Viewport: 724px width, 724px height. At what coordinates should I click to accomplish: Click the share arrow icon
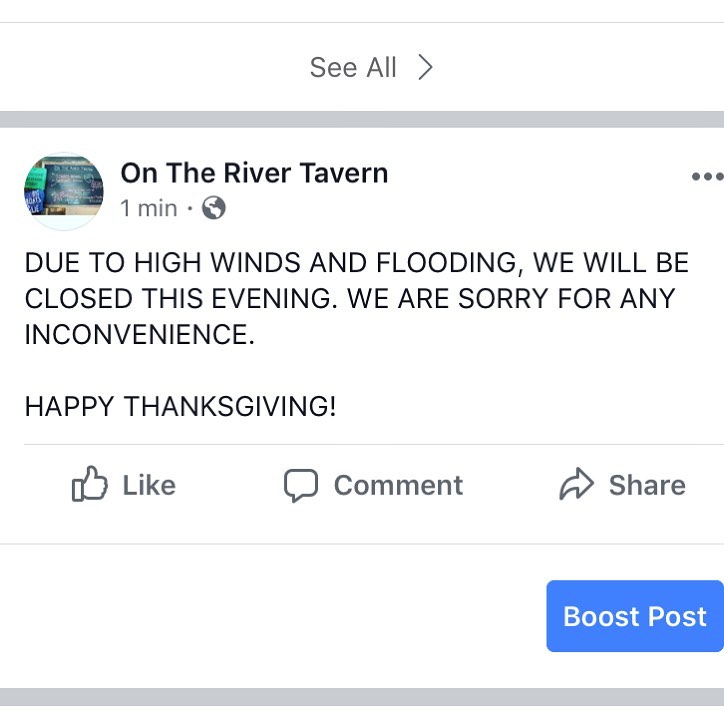(576, 483)
